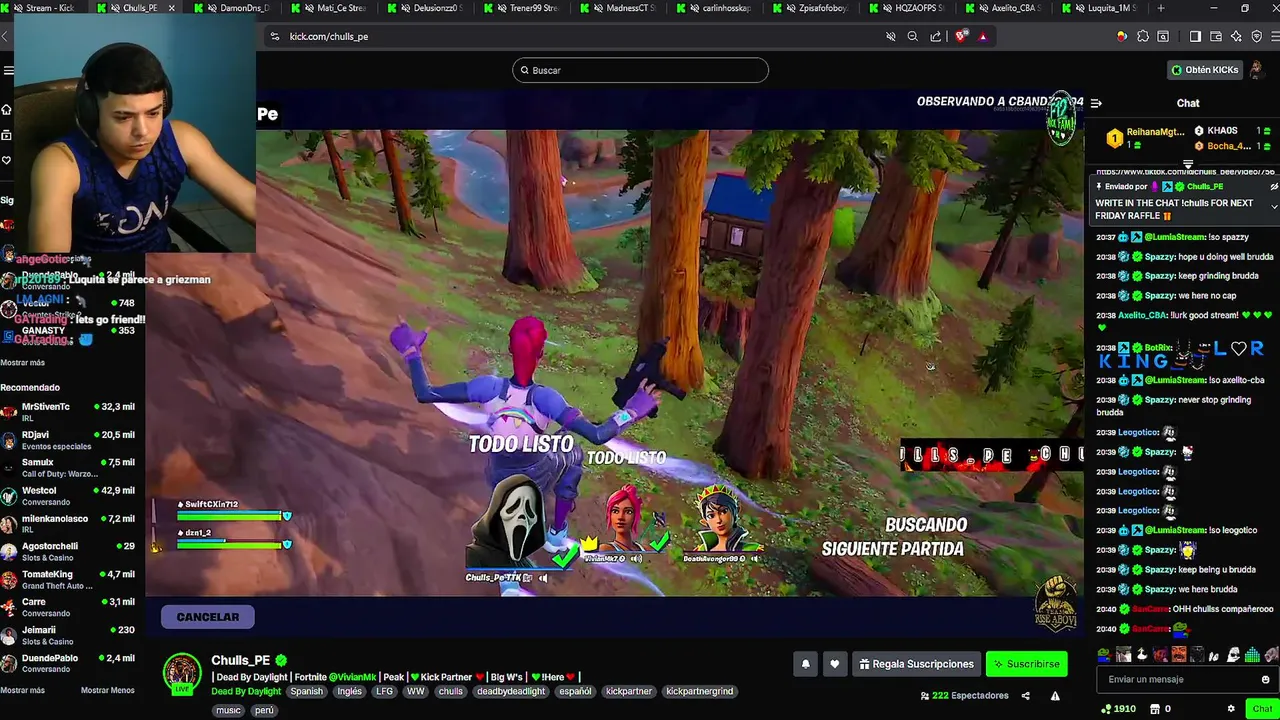
Task: Click the 'Spanish' language tag
Action: pos(307,691)
